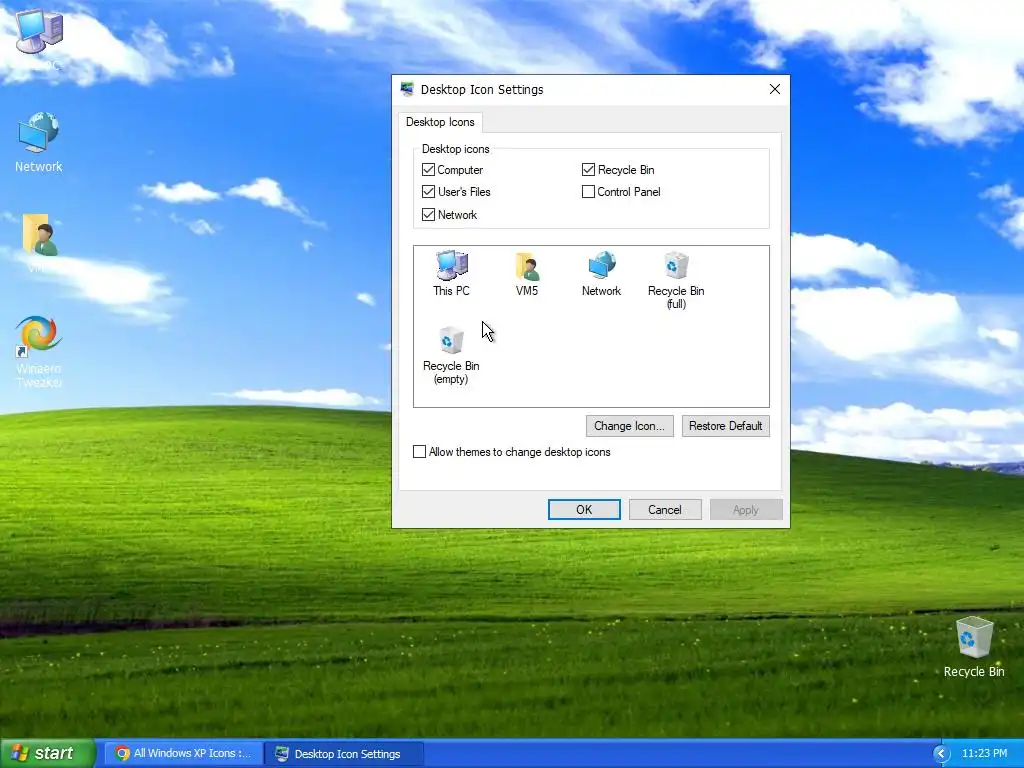The image size is (1024, 768).
Task: Select the VM5 user folder icon in dialog
Action: [526, 273]
